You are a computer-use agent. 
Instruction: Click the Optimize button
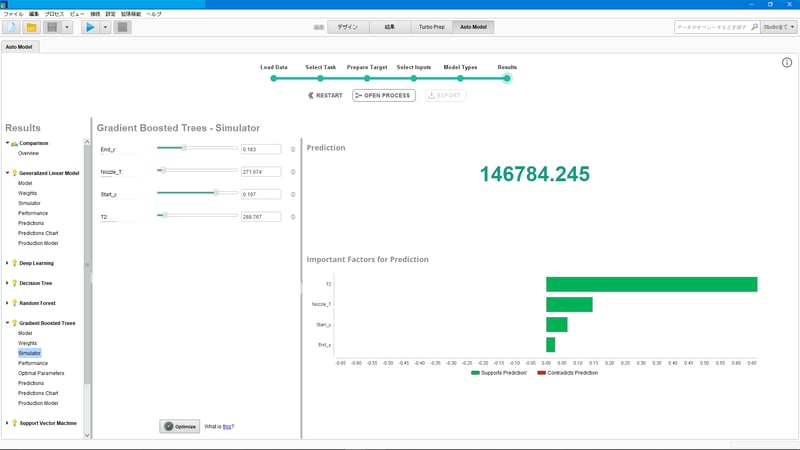(x=180, y=427)
